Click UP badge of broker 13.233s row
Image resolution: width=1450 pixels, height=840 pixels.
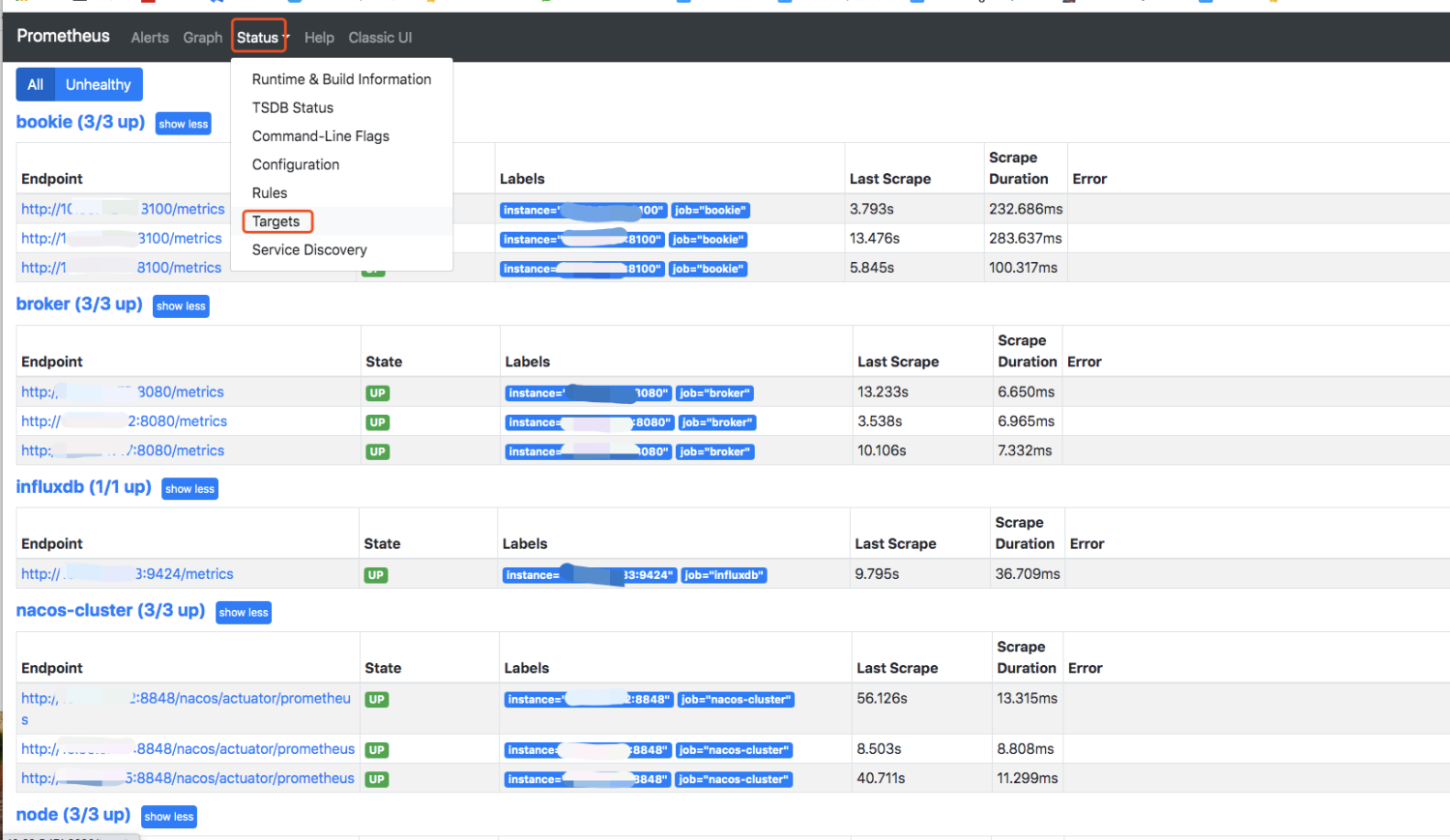click(377, 393)
